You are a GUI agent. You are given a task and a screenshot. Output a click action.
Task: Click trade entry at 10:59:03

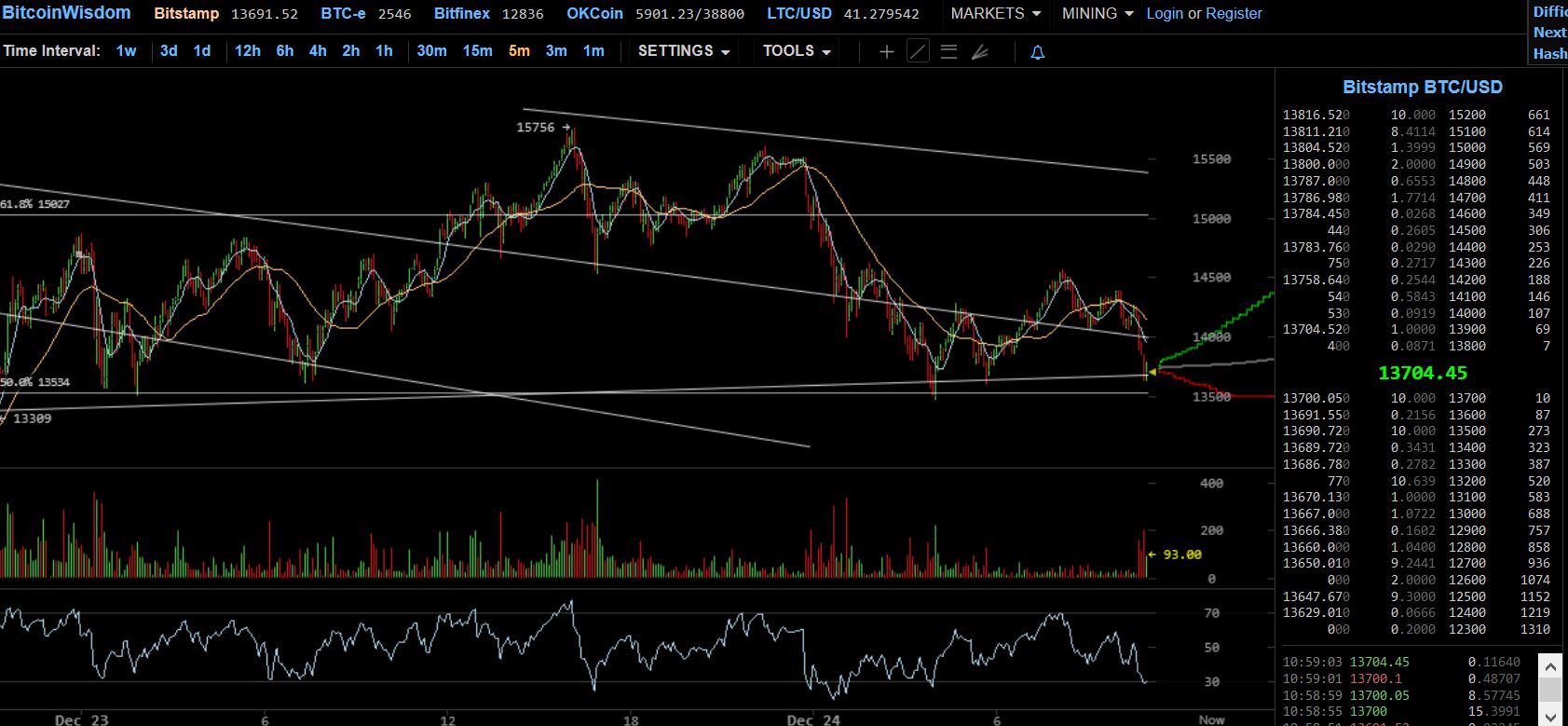tap(1401, 662)
